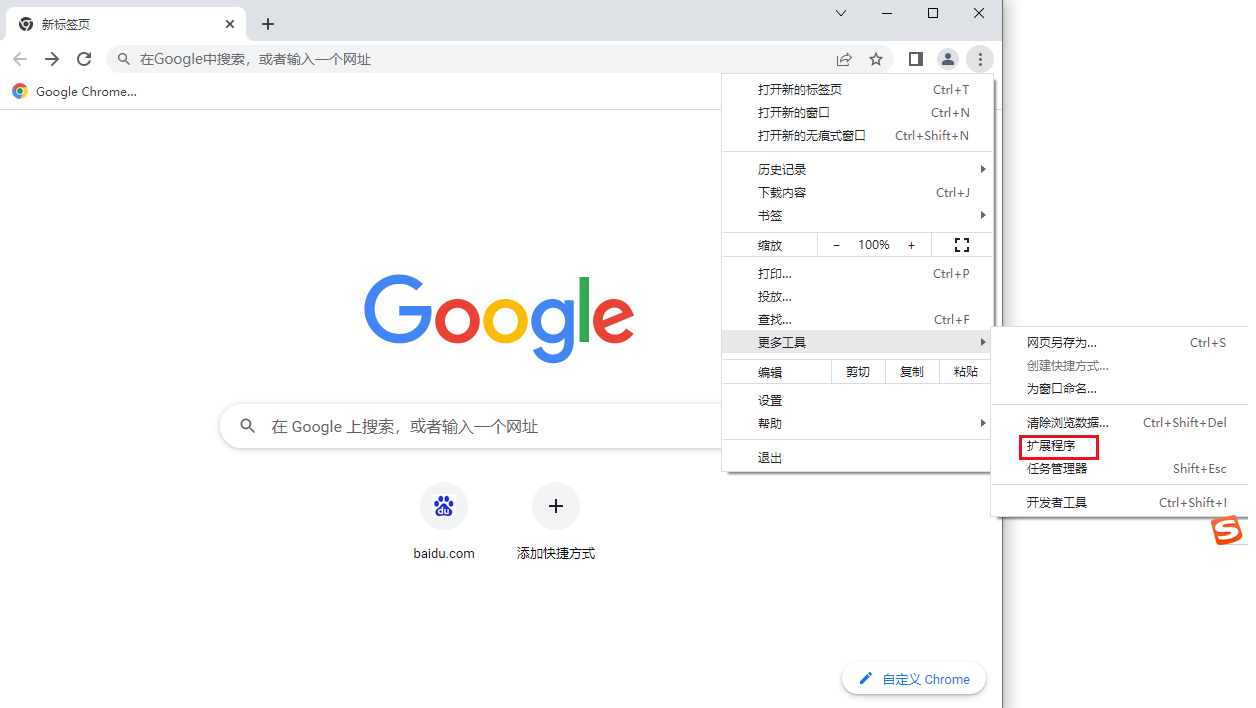Viewport: 1256px width, 708px height.
Task: Click the fullscreen icon in the zoom row
Action: pos(962,245)
